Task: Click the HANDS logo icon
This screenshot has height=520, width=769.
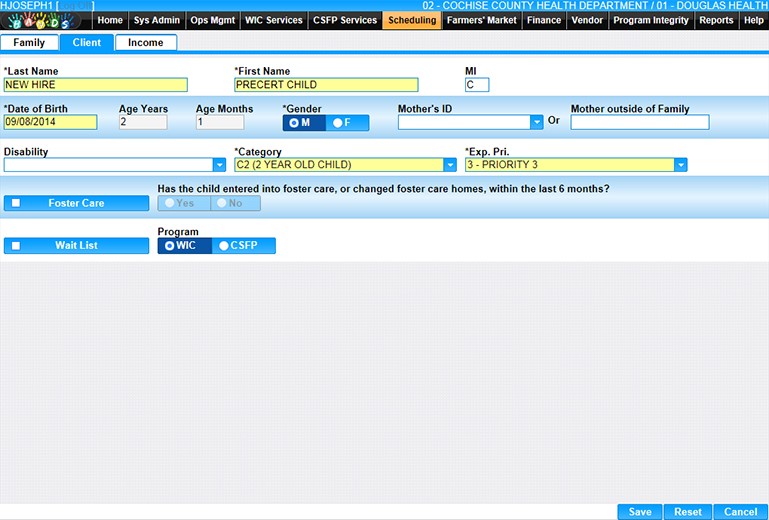Action: 46,20
